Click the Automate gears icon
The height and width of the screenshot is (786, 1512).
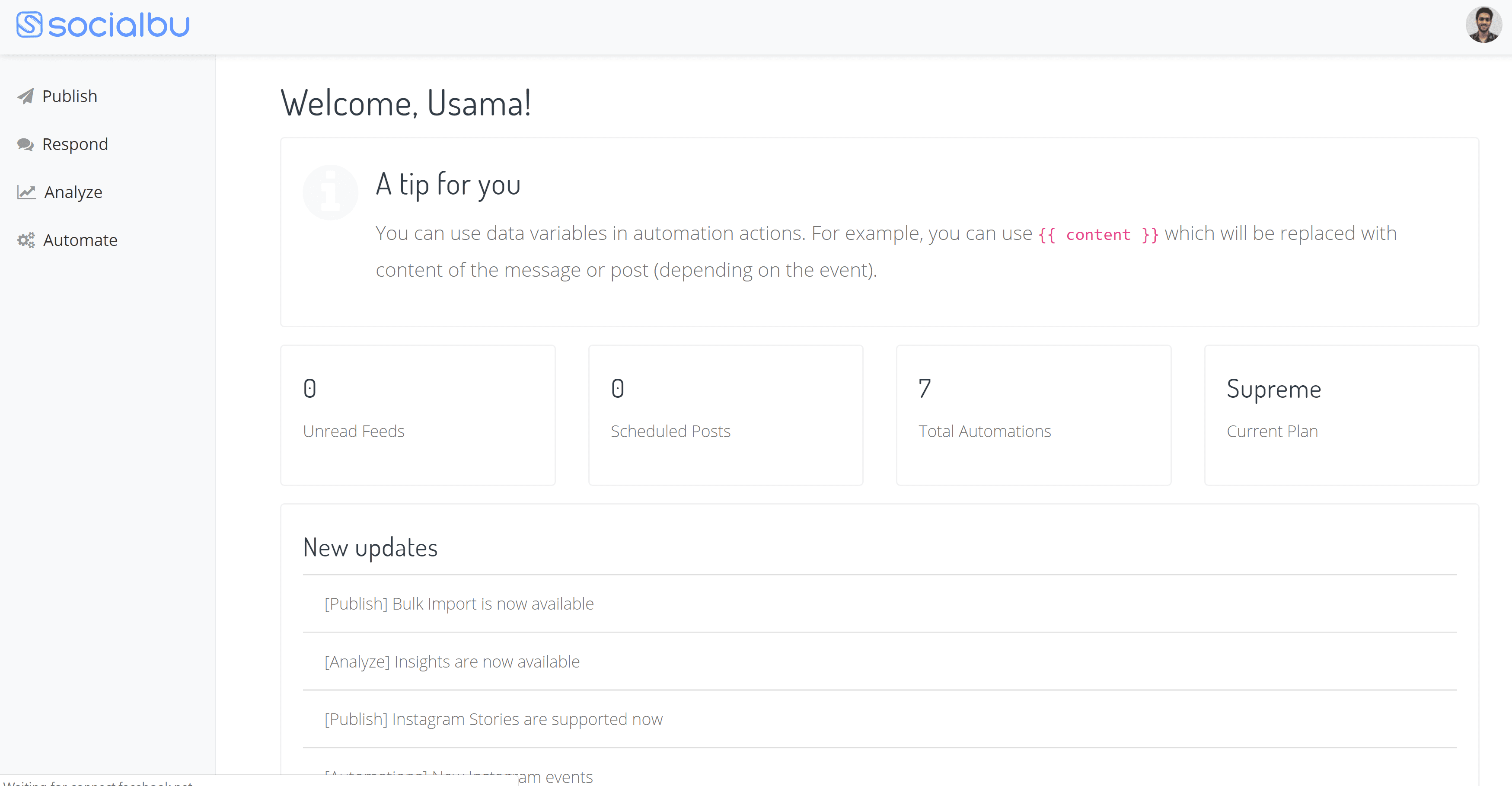[x=26, y=240]
